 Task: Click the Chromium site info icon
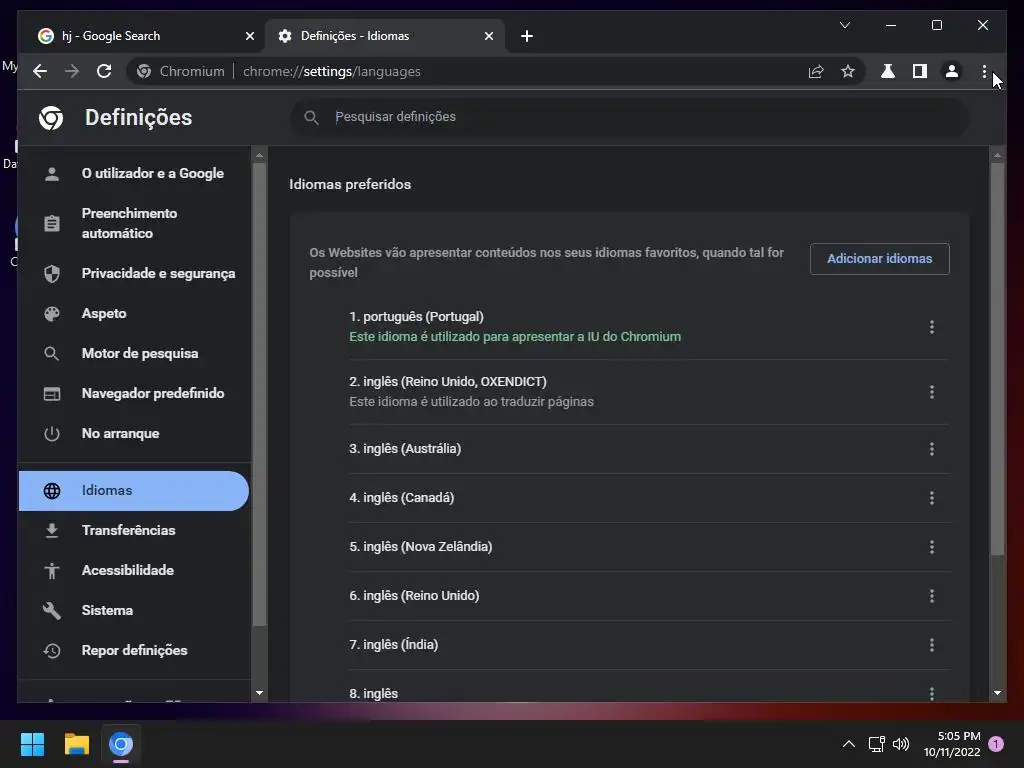coord(144,71)
